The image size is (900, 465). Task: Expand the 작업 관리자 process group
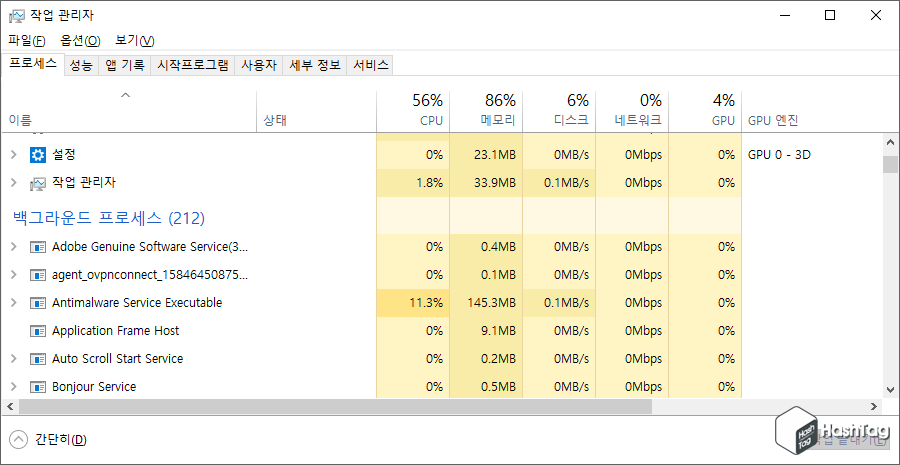[14, 183]
